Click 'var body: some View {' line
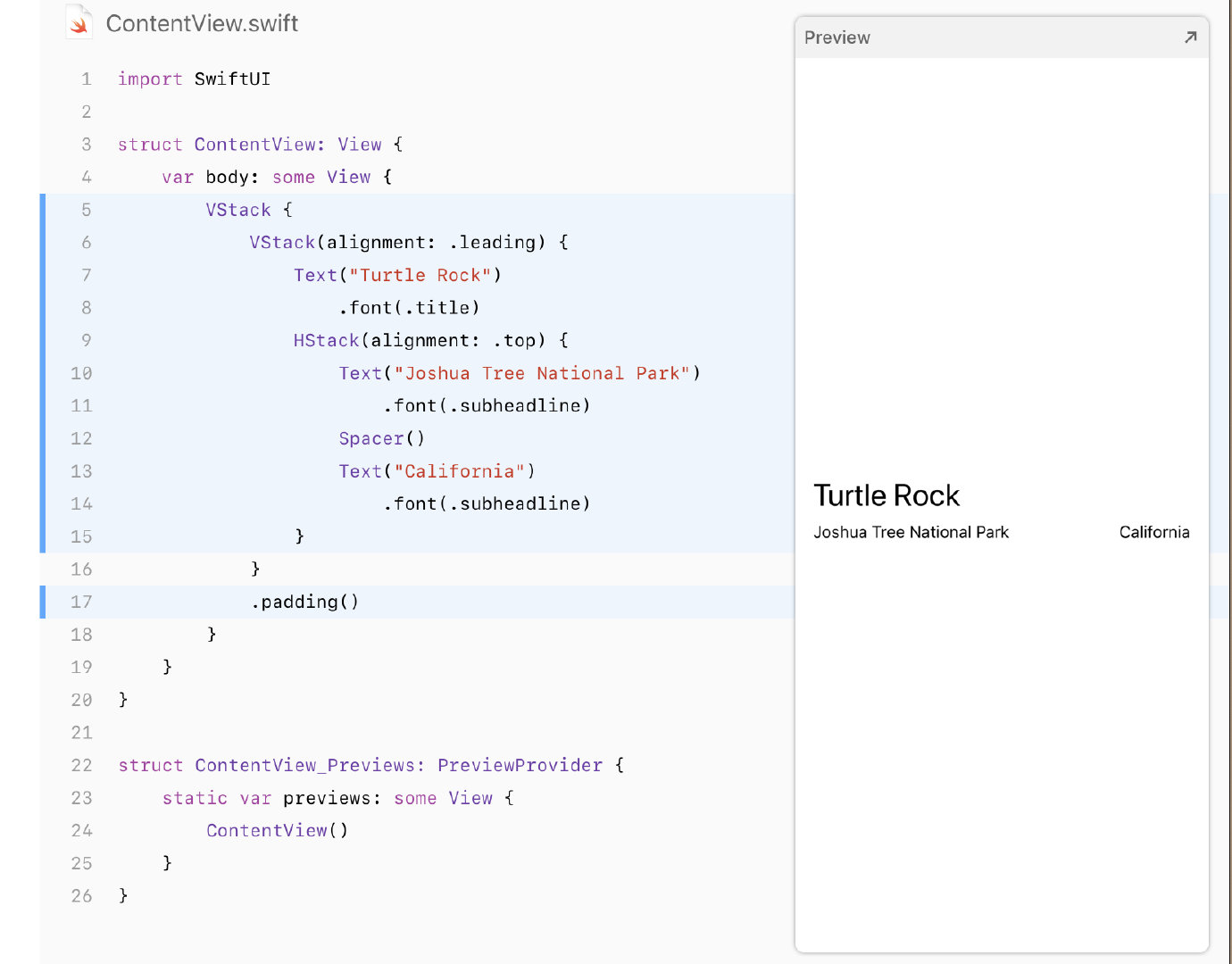This screenshot has height=964, width=1232. tap(277, 178)
